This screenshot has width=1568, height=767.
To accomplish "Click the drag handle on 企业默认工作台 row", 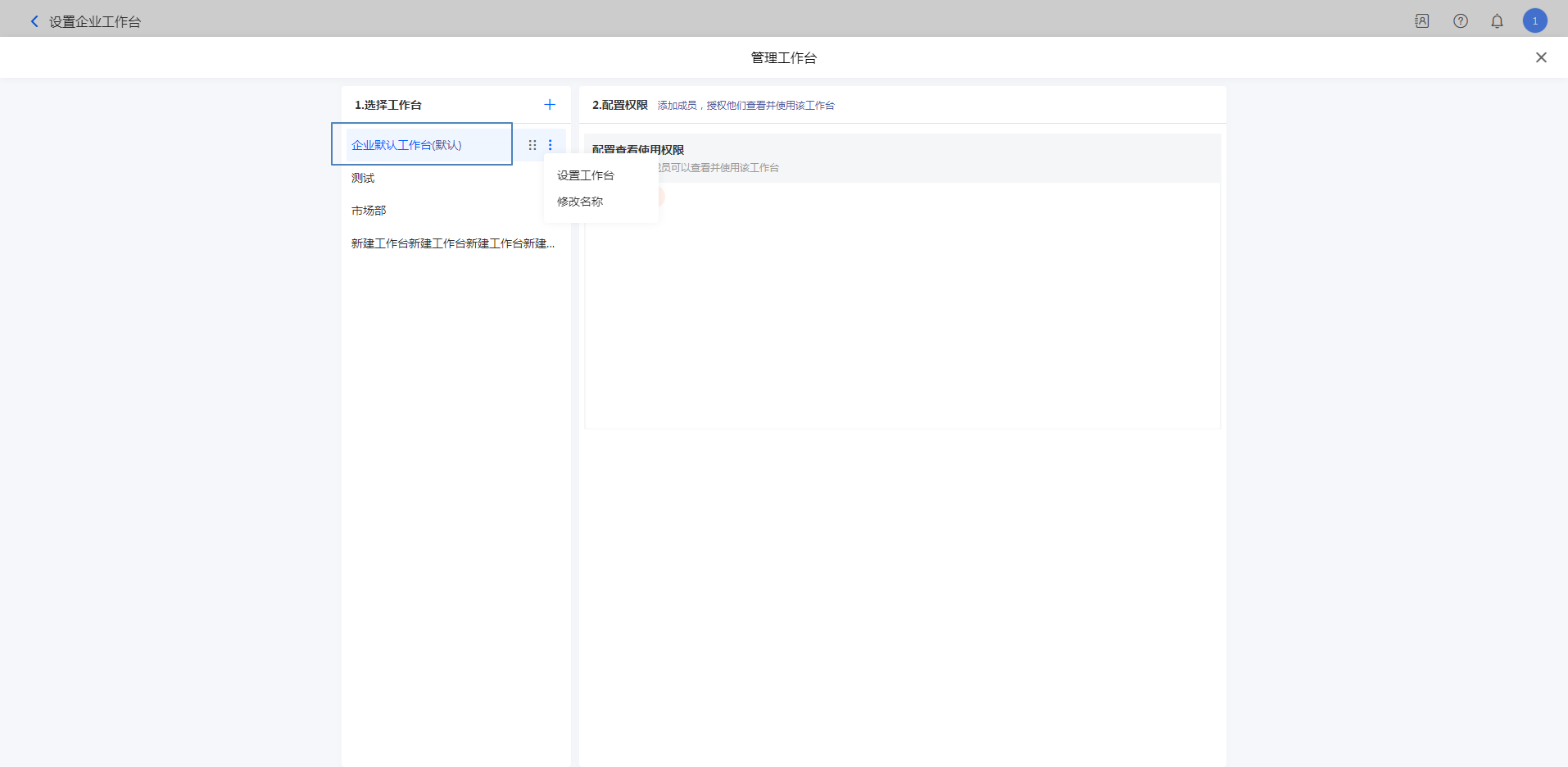I will [x=532, y=145].
